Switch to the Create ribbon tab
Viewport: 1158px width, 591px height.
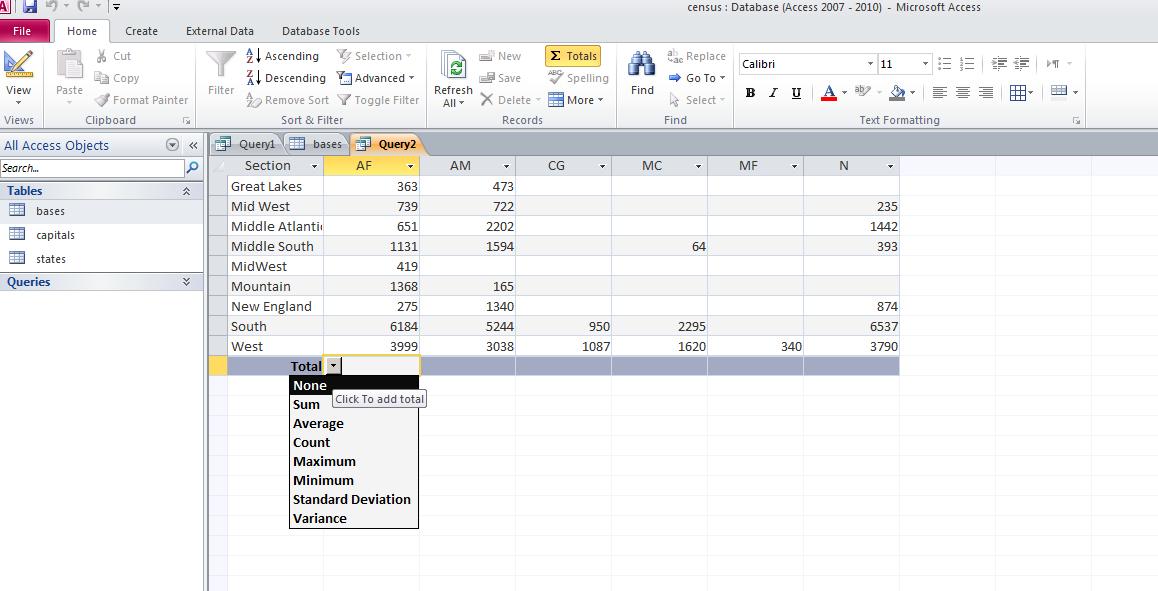pyautogui.click(x=141, y=31)
